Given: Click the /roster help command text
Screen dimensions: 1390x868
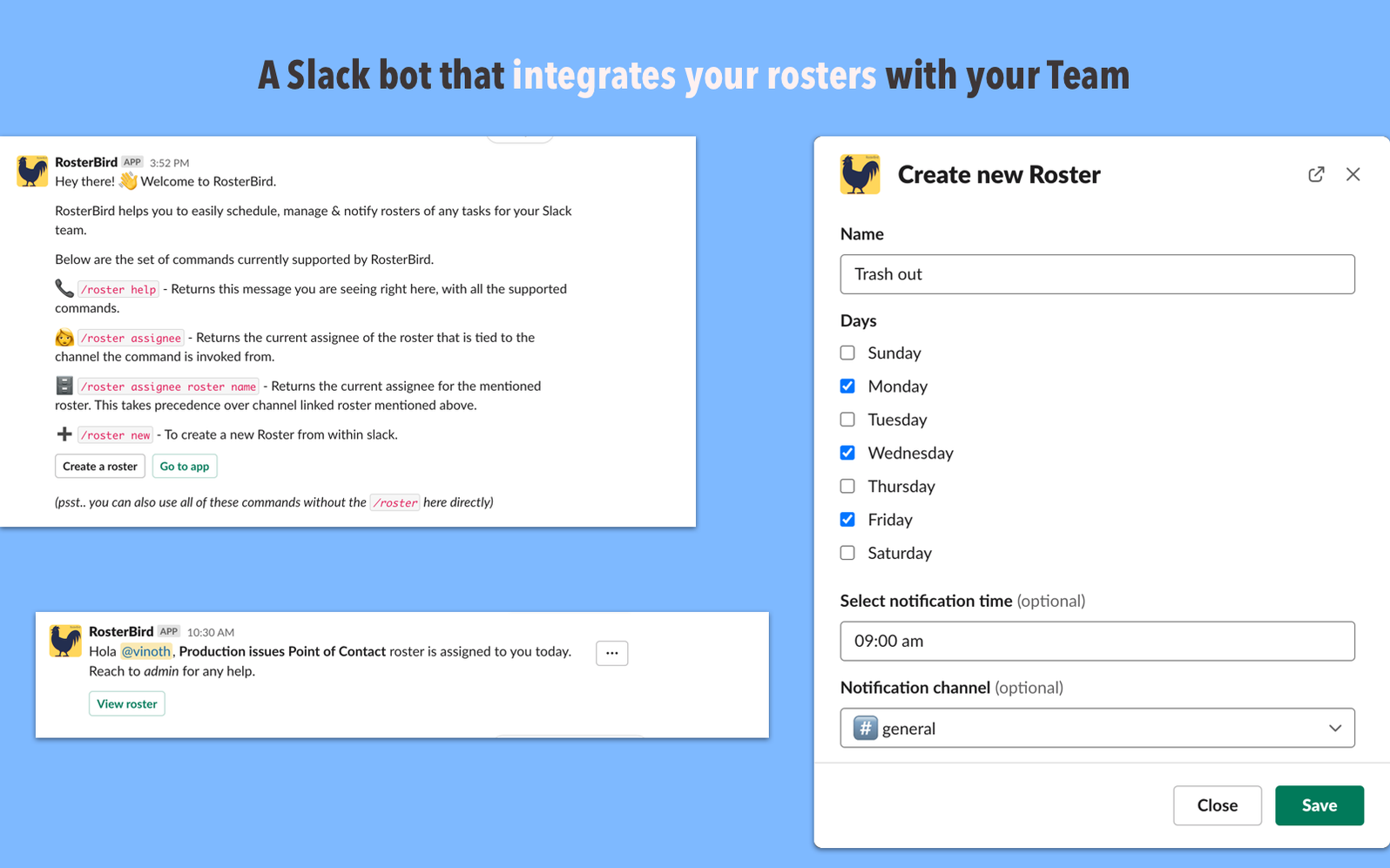Looking at the screenshot, I should [x=118, y=289].
